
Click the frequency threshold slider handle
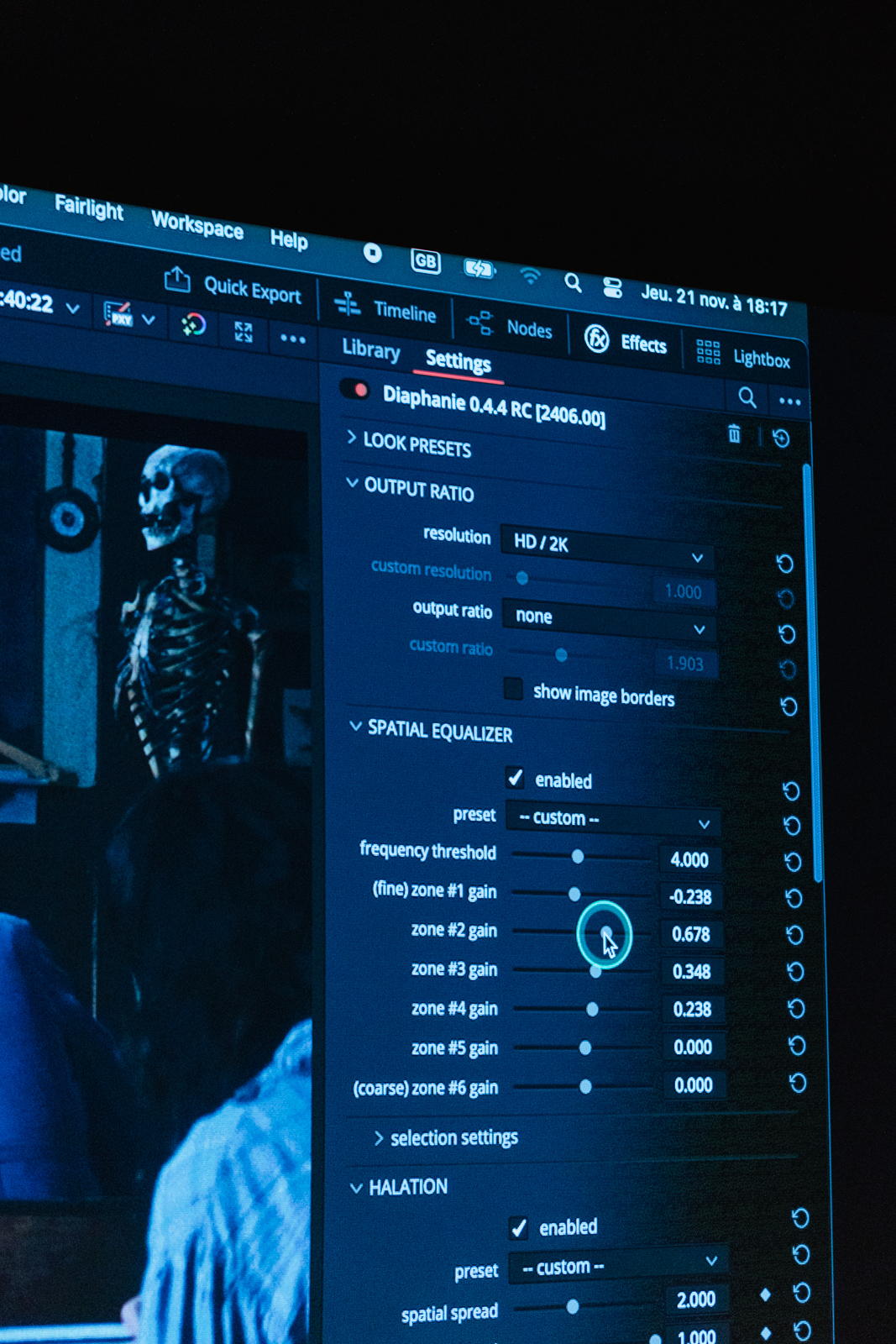tap(578, 856)
